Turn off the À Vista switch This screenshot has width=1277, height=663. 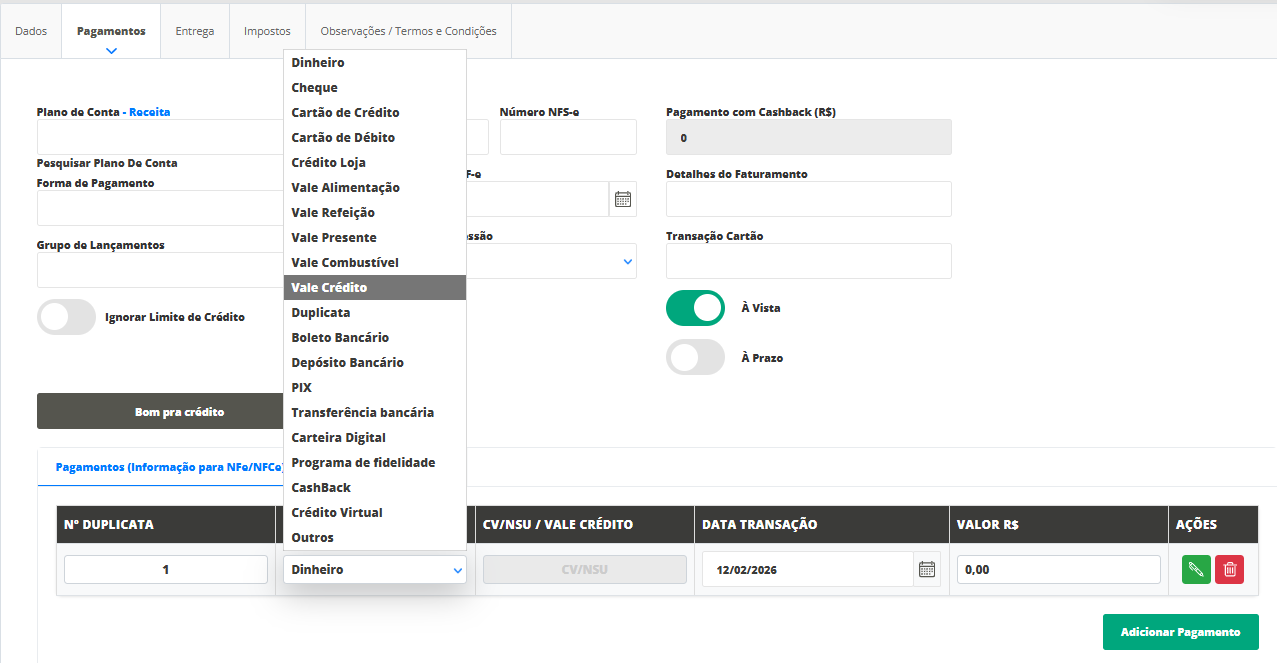point(695,308)
